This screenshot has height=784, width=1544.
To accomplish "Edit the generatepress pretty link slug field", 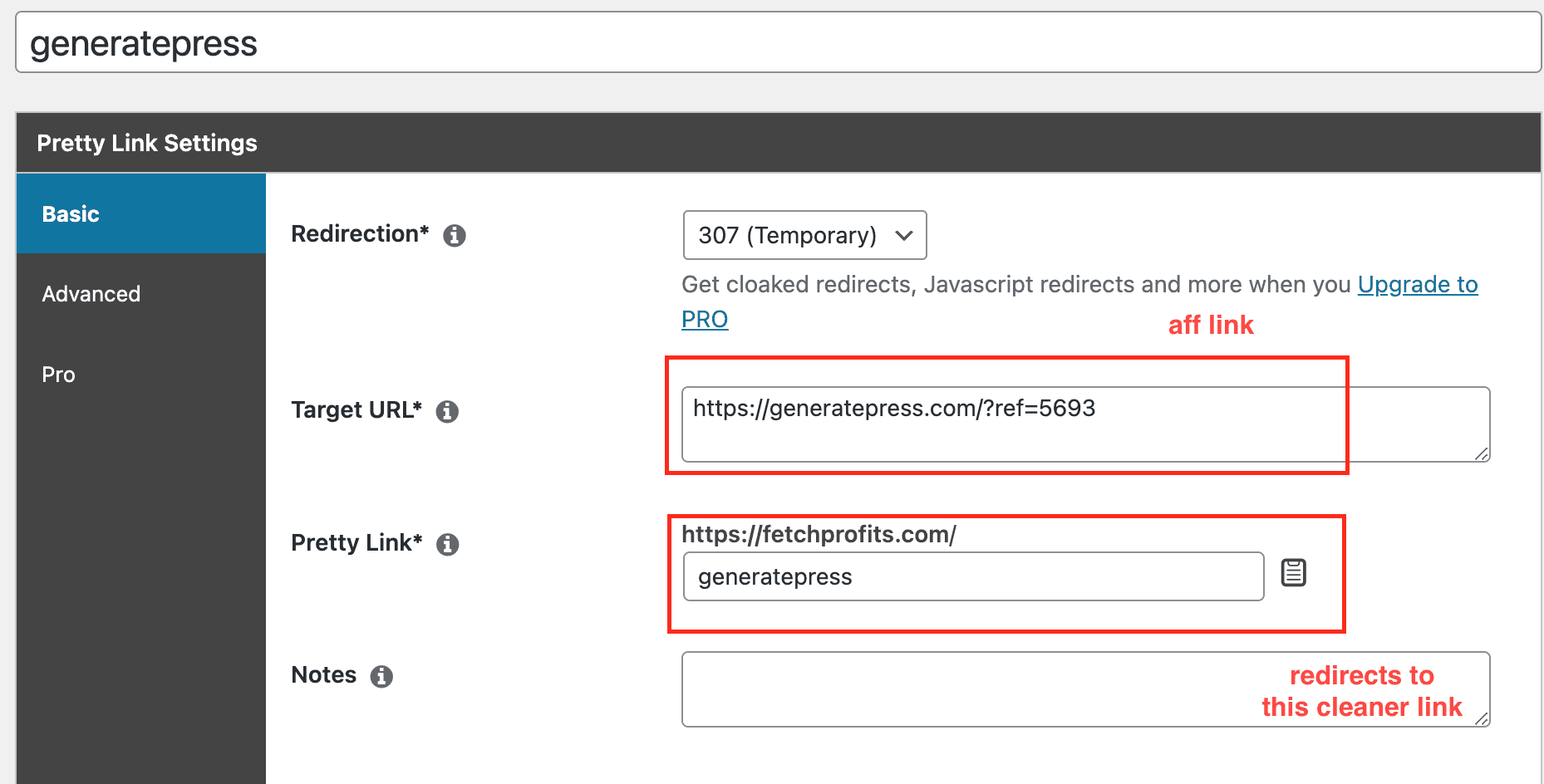I will coord(972,576).
